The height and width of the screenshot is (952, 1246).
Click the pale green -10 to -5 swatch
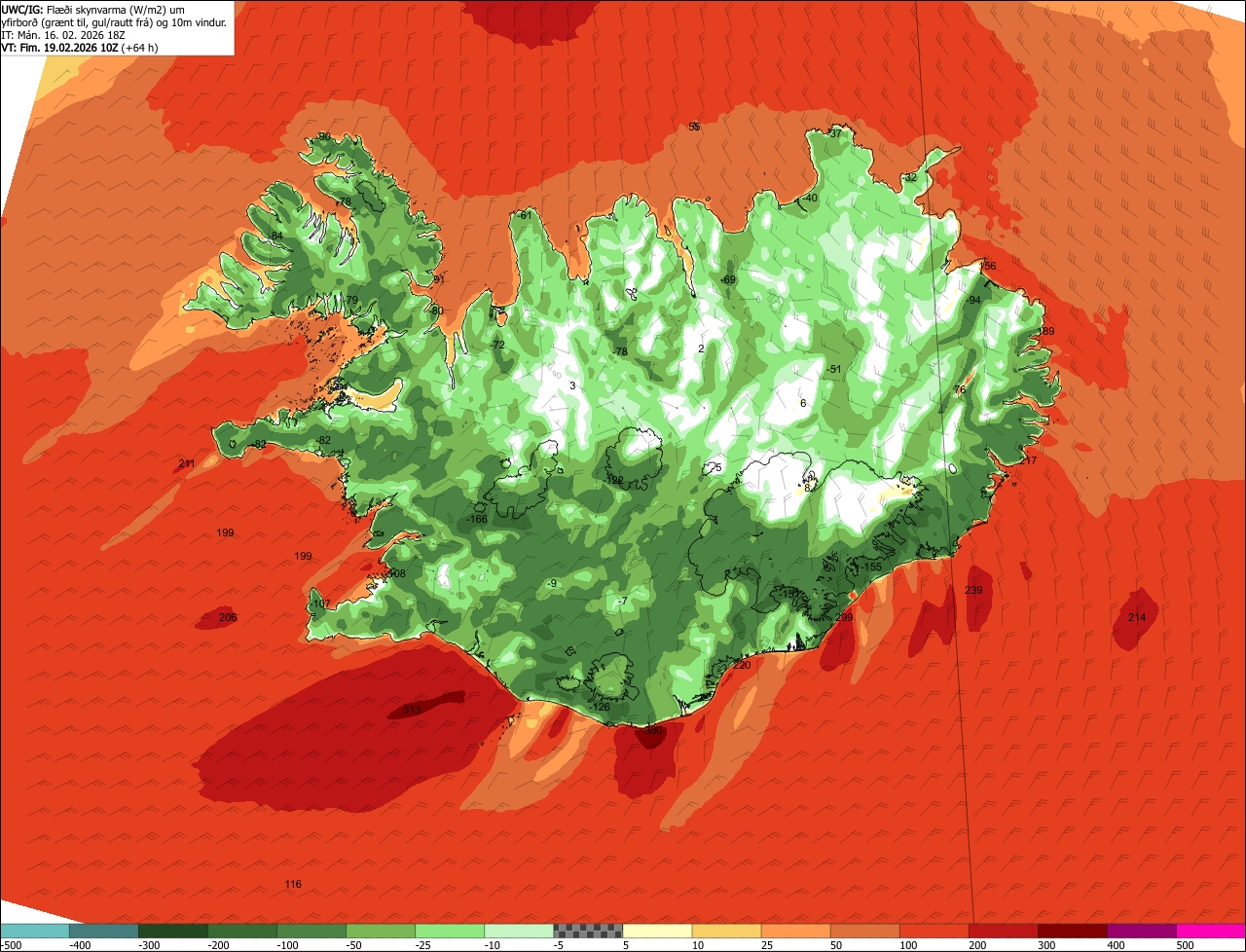pyautogui.click(x=519, y=931)
